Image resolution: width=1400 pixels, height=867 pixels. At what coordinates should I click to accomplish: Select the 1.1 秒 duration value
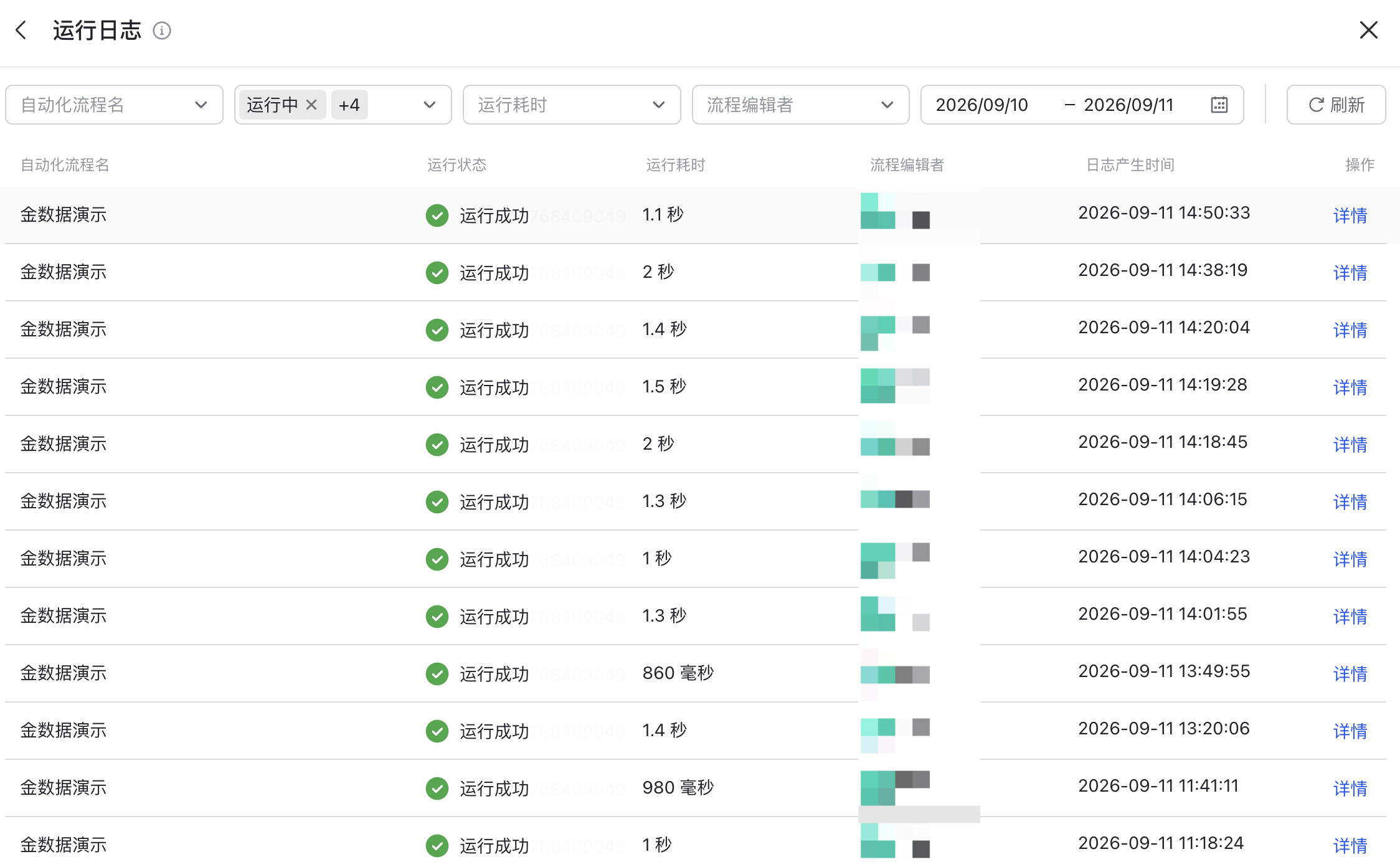[x=663, y=214]
